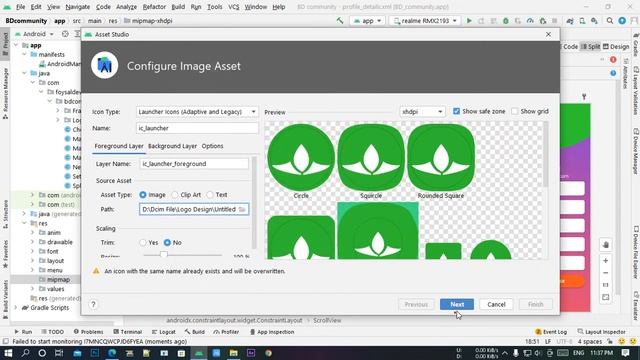
Task: Browse for path with the folder icon
Action: (x=242, y=209)
